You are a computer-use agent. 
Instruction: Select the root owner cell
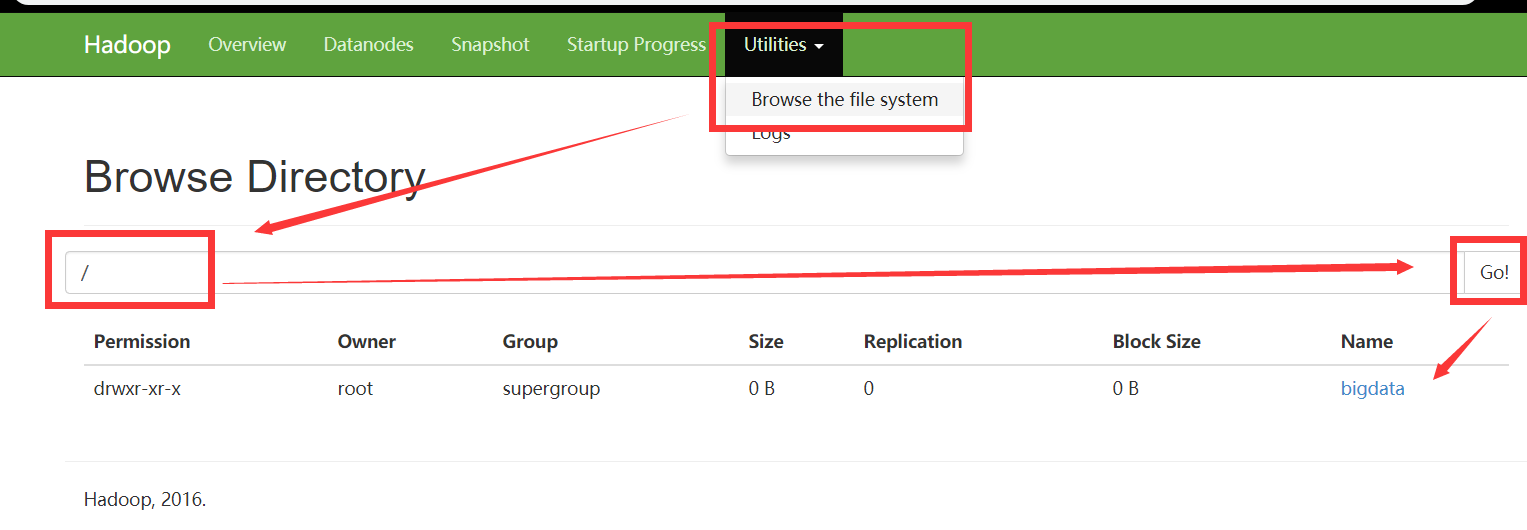(355, 389)
